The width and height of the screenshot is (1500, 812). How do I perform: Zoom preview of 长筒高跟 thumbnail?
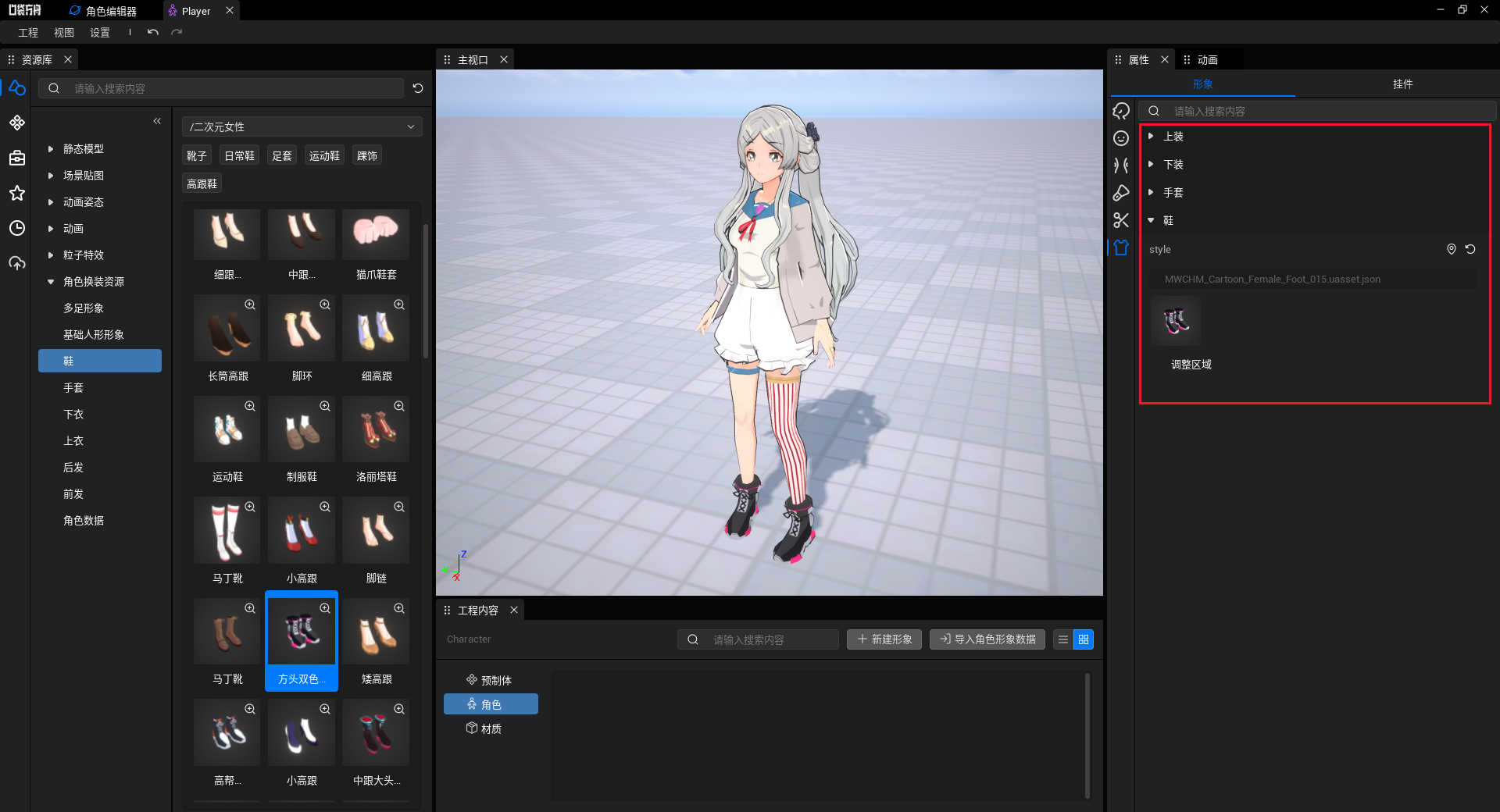[250, 304]
